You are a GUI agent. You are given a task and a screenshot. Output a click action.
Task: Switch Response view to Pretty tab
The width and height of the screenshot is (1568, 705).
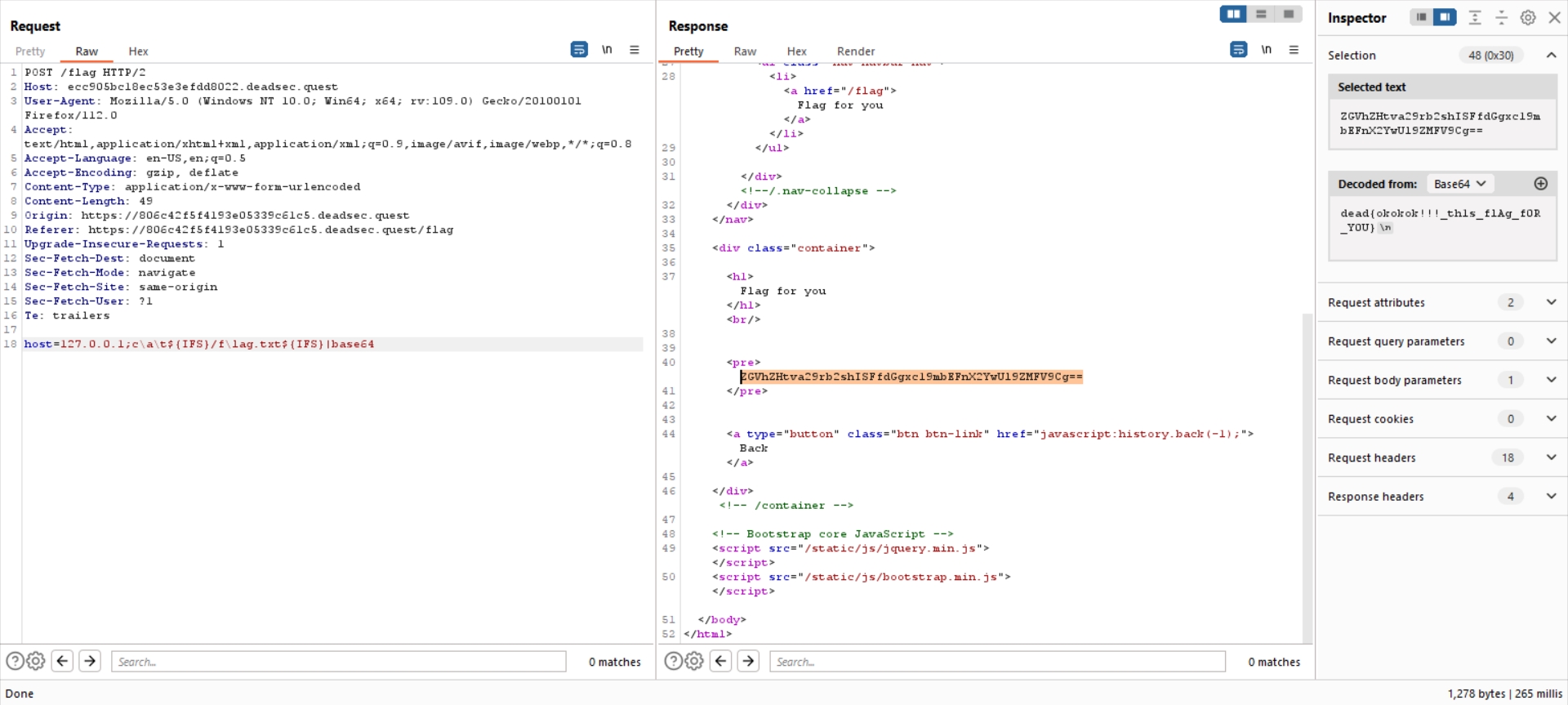[688, 51]
